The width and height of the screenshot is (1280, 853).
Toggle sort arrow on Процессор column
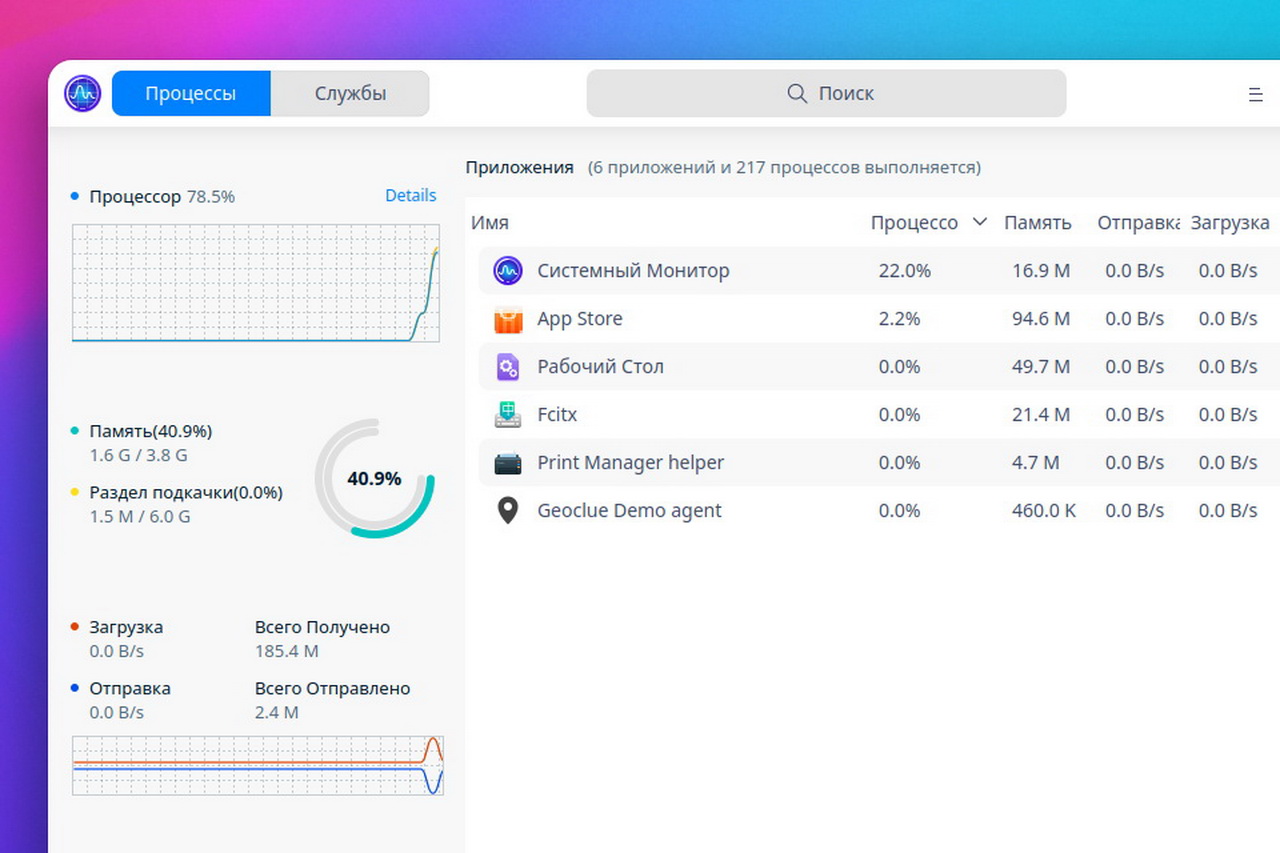pyautogui.click(x=980, y=222)
